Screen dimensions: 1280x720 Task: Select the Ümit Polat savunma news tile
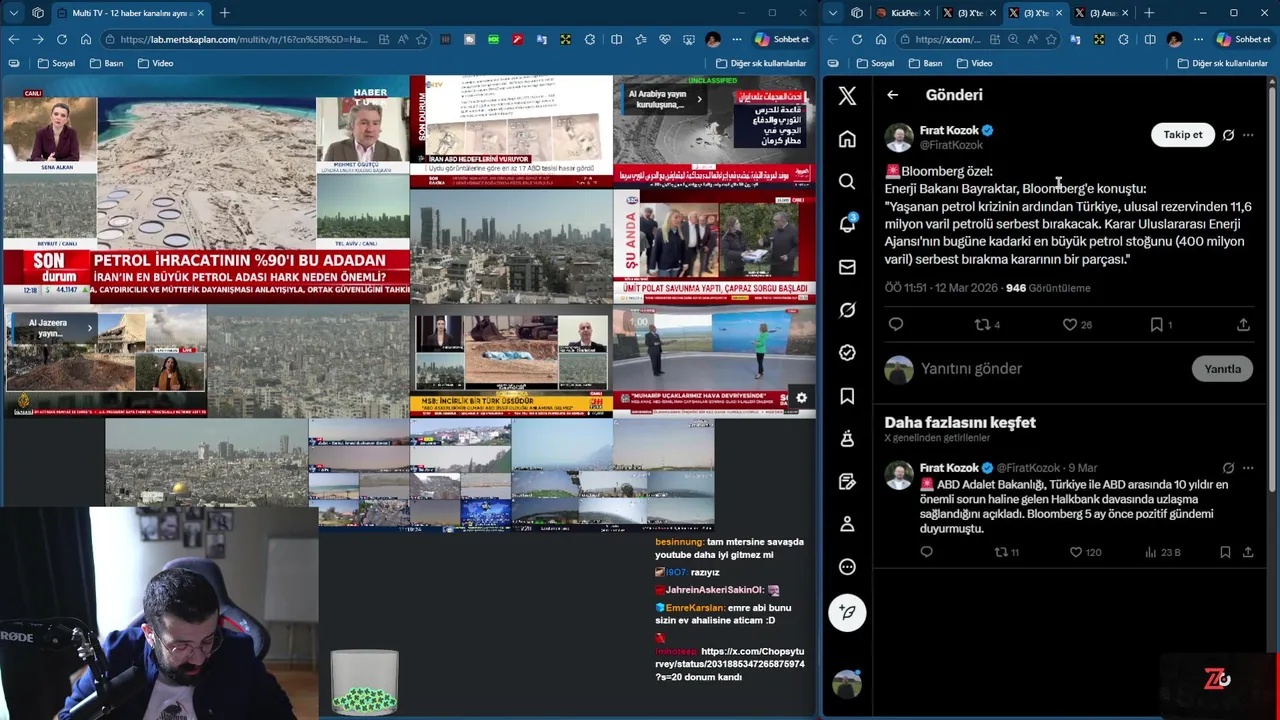click(x=714, y=248)
